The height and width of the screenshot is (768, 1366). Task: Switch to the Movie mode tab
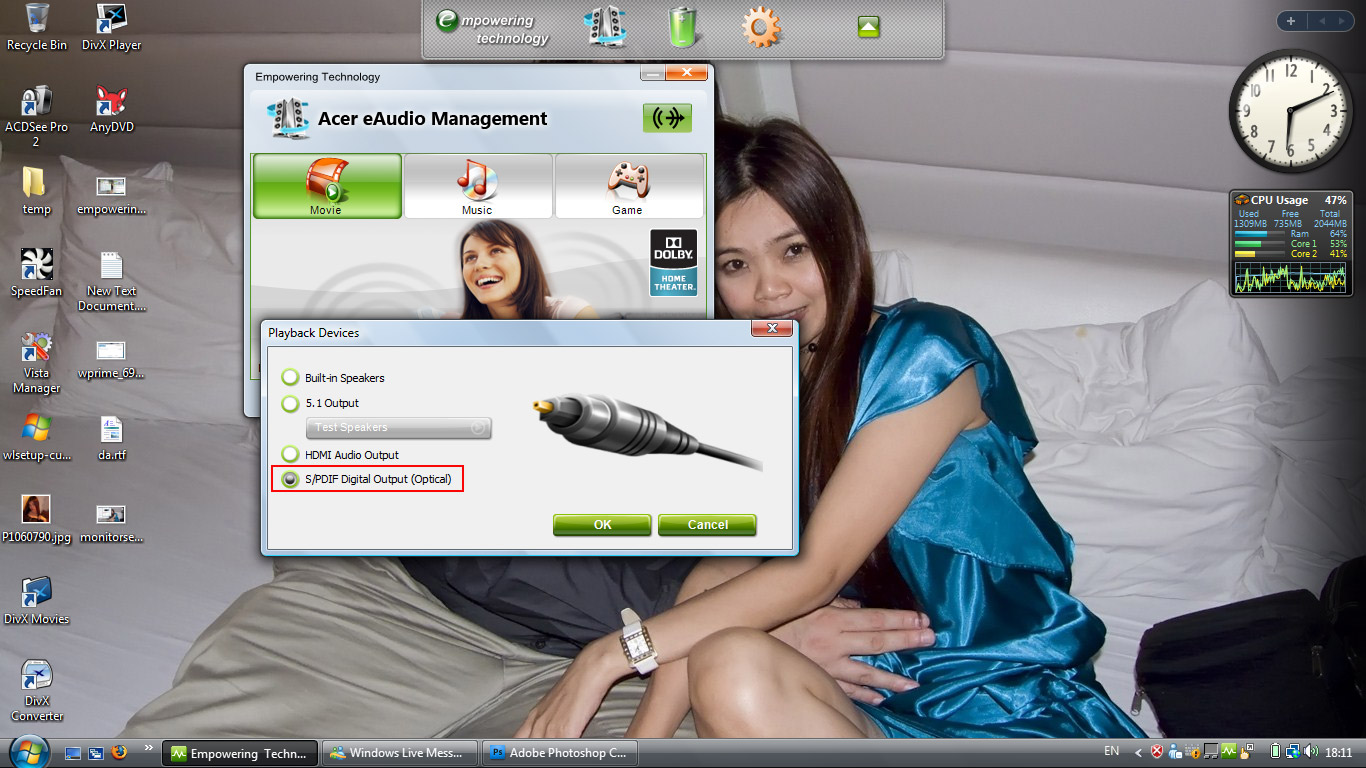coord(327,185)
